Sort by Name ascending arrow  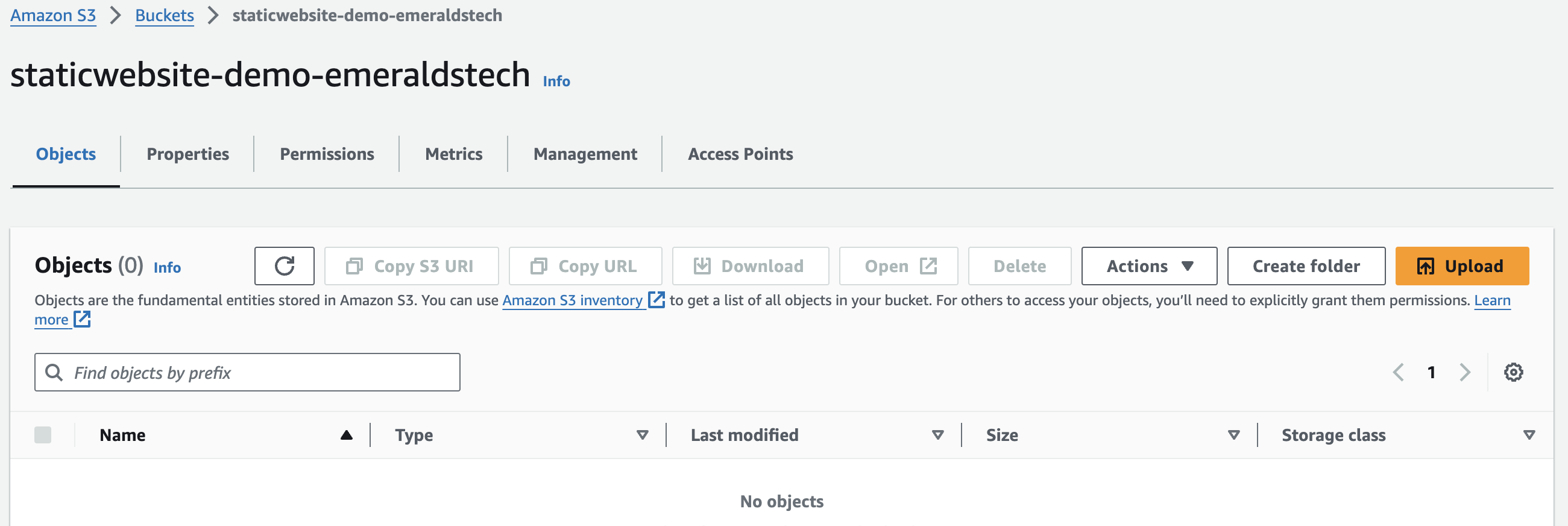[x=347, y=435]
